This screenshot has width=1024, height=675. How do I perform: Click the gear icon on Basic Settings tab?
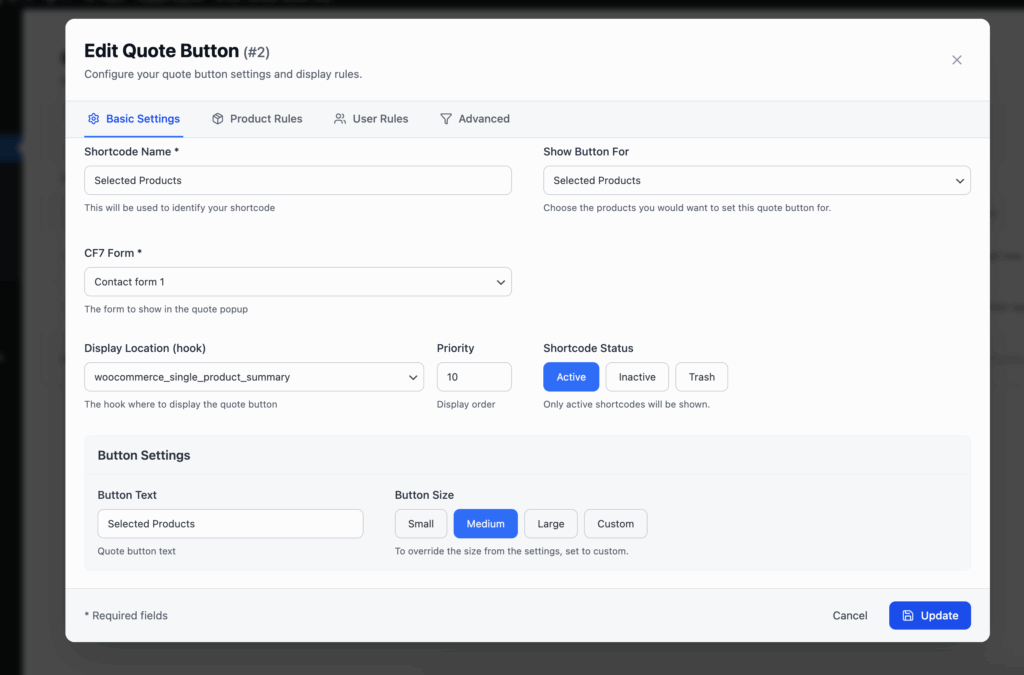click(x=94, y=119)
